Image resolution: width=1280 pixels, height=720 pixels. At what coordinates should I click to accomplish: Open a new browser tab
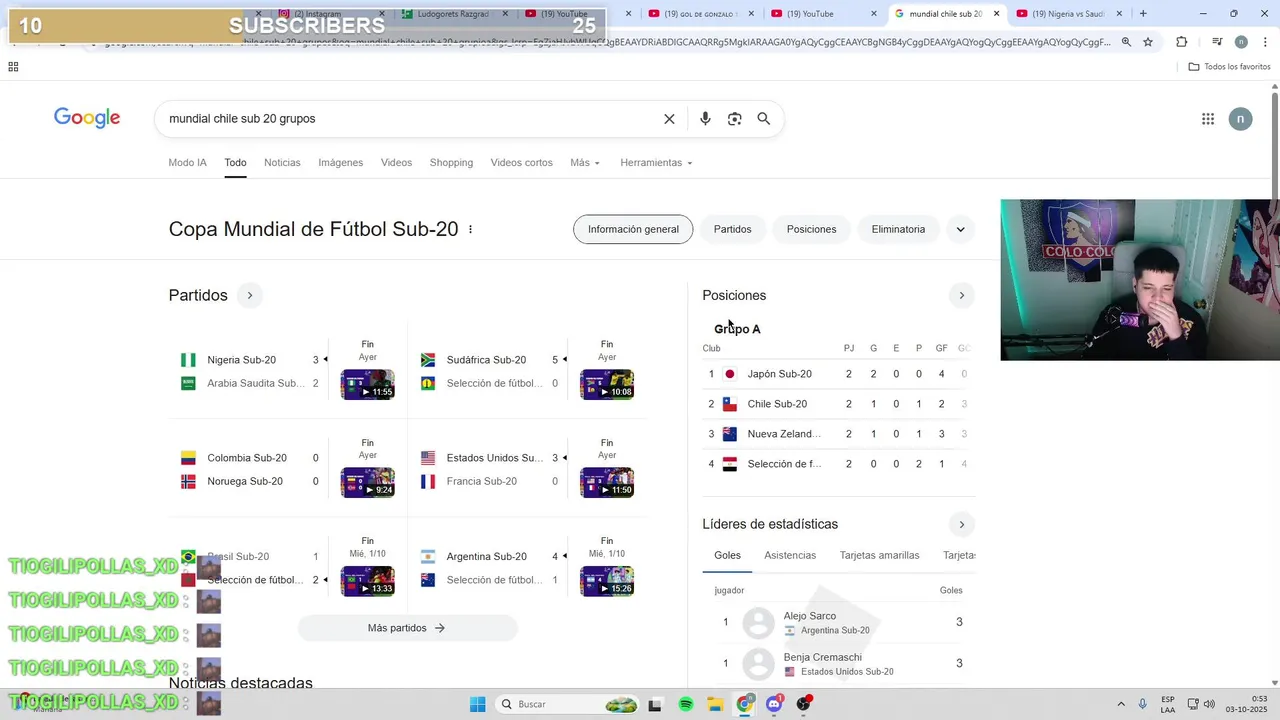1143,14
